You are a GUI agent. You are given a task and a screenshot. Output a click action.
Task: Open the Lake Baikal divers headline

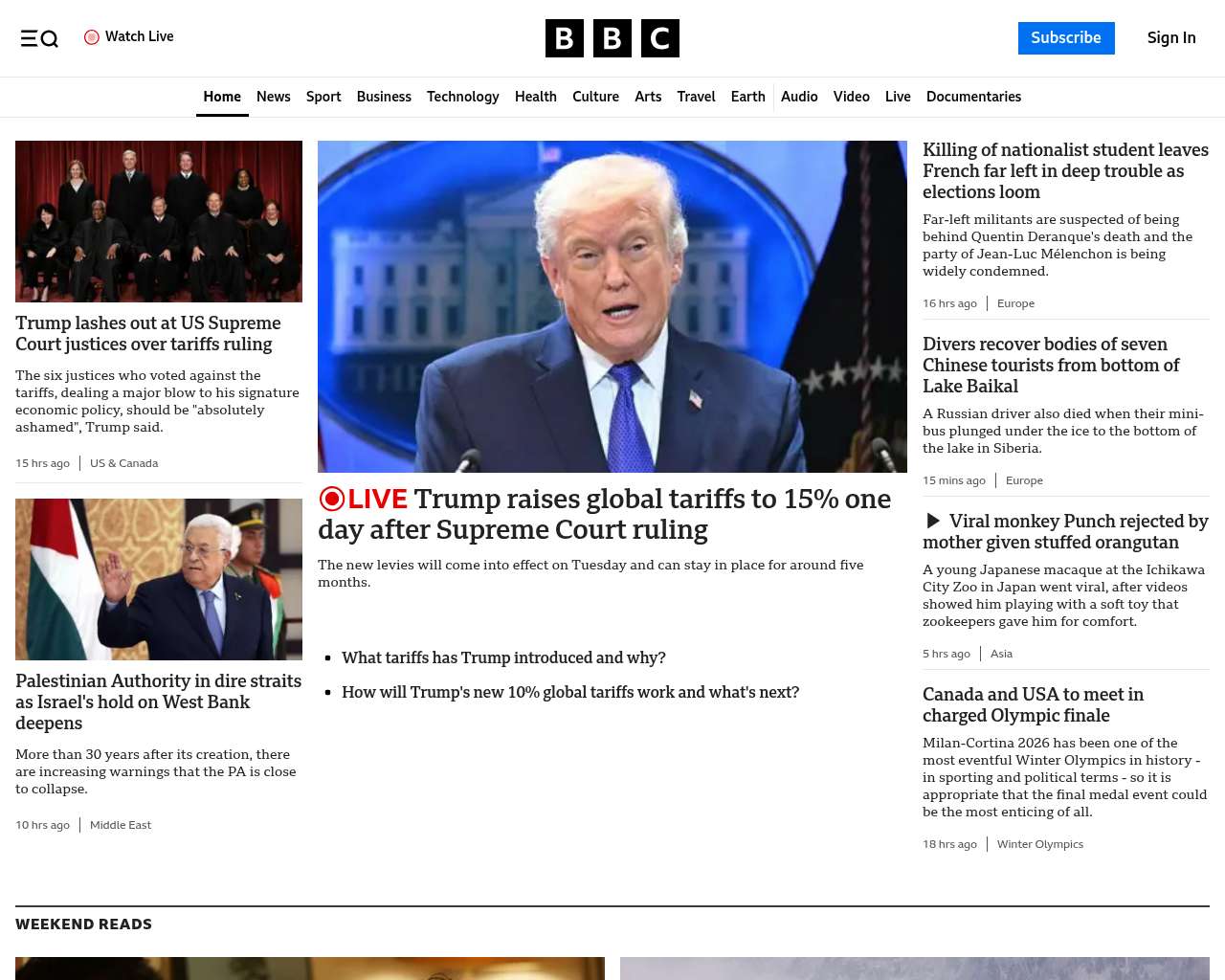coord(1051,365)
